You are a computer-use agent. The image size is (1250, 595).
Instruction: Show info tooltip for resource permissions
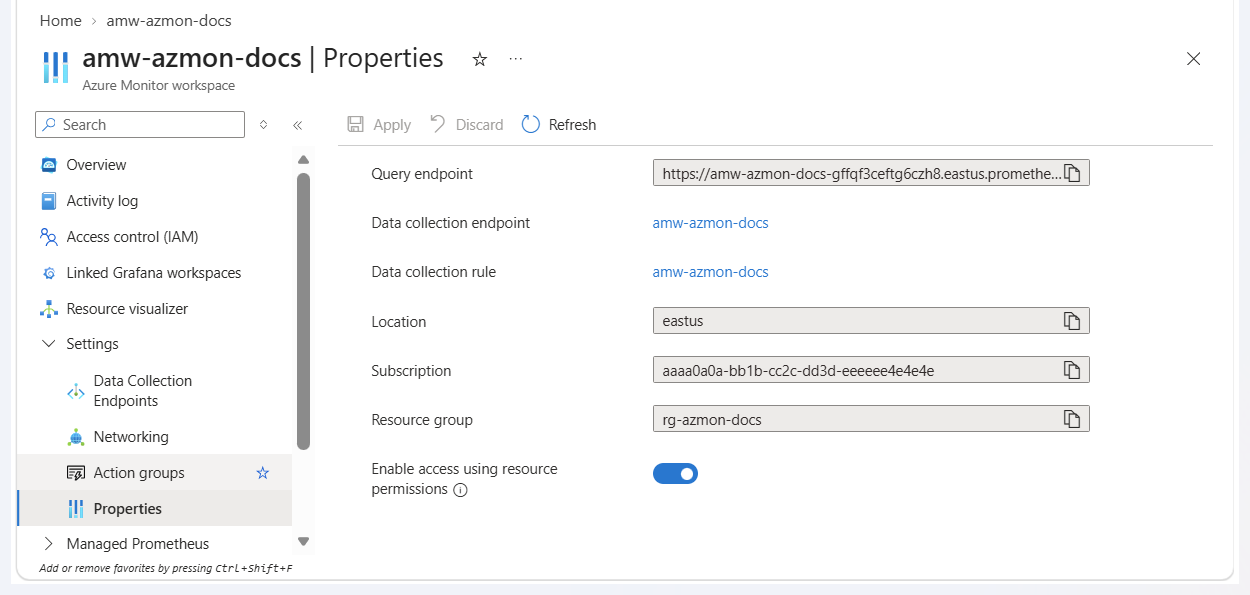point(461,490)
